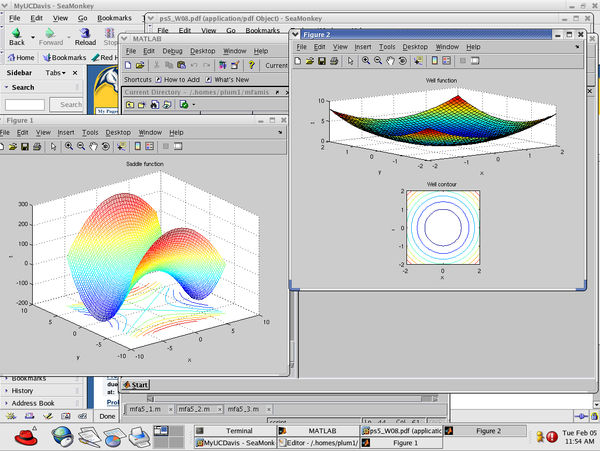Click the SeaMonkey Reload button
The image size is (600, 451).
85,37
